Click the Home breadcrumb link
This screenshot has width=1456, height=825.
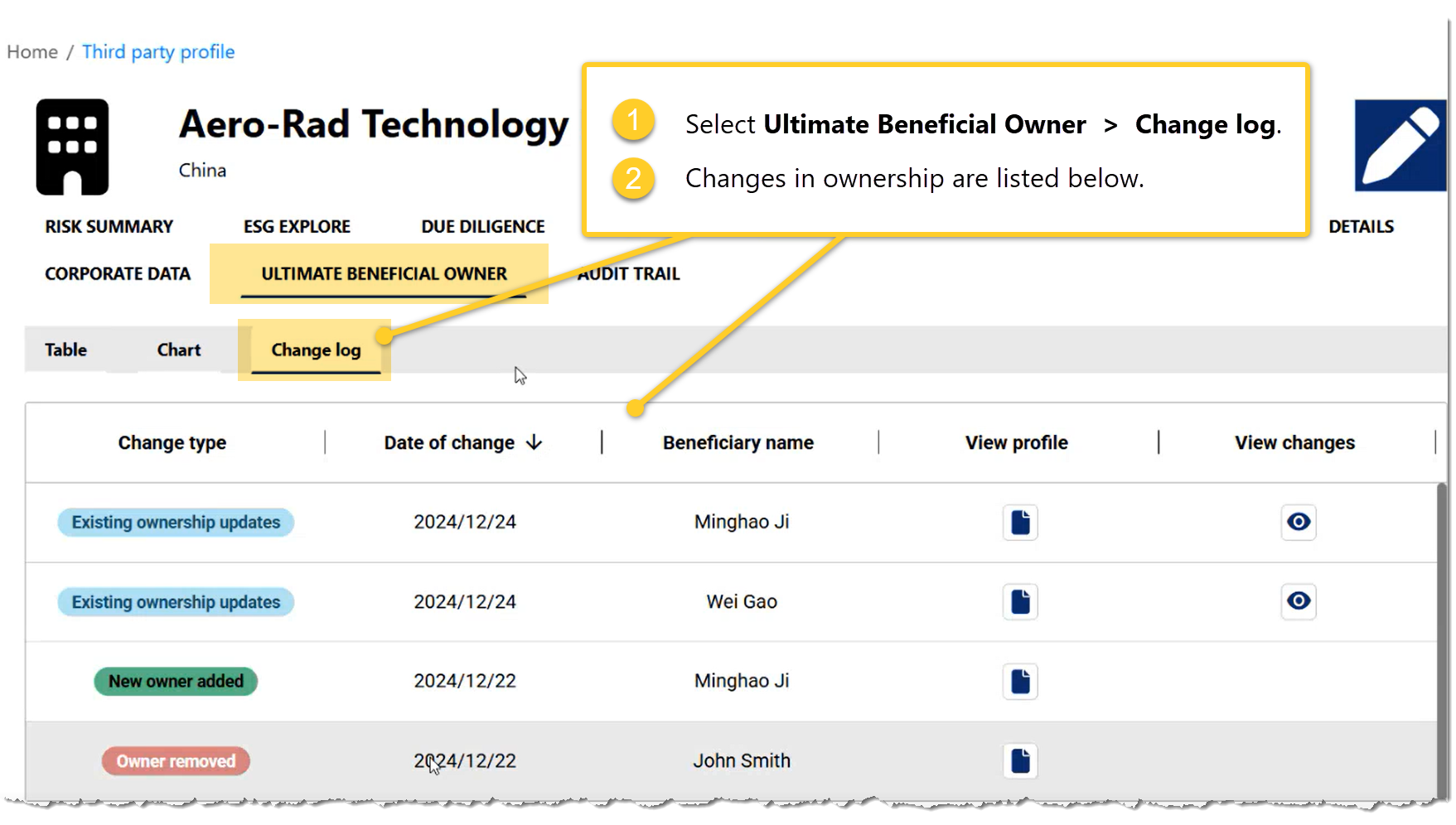click(x=31, y=51)
